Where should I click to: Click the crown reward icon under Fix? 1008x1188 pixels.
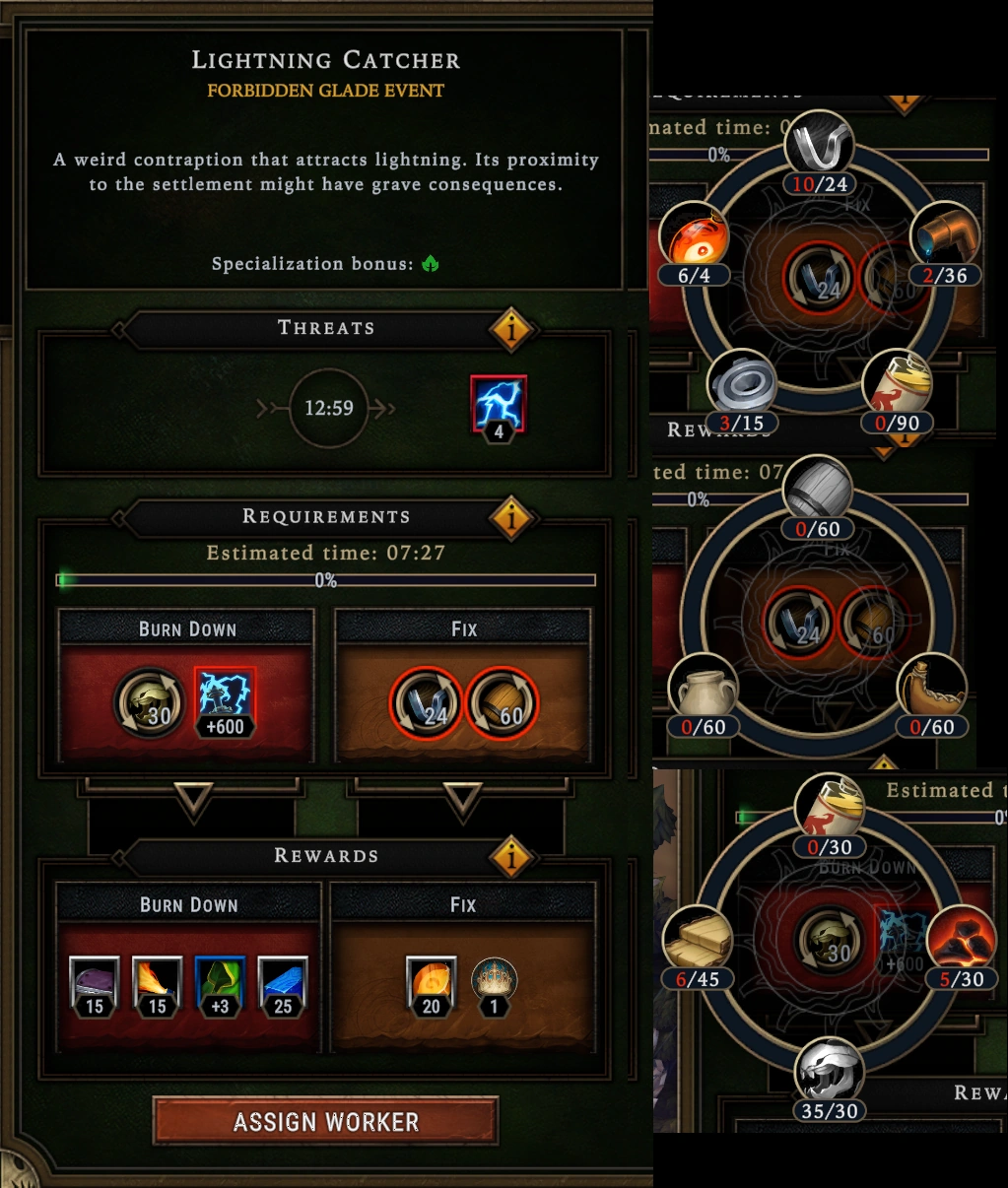(494, 986)
